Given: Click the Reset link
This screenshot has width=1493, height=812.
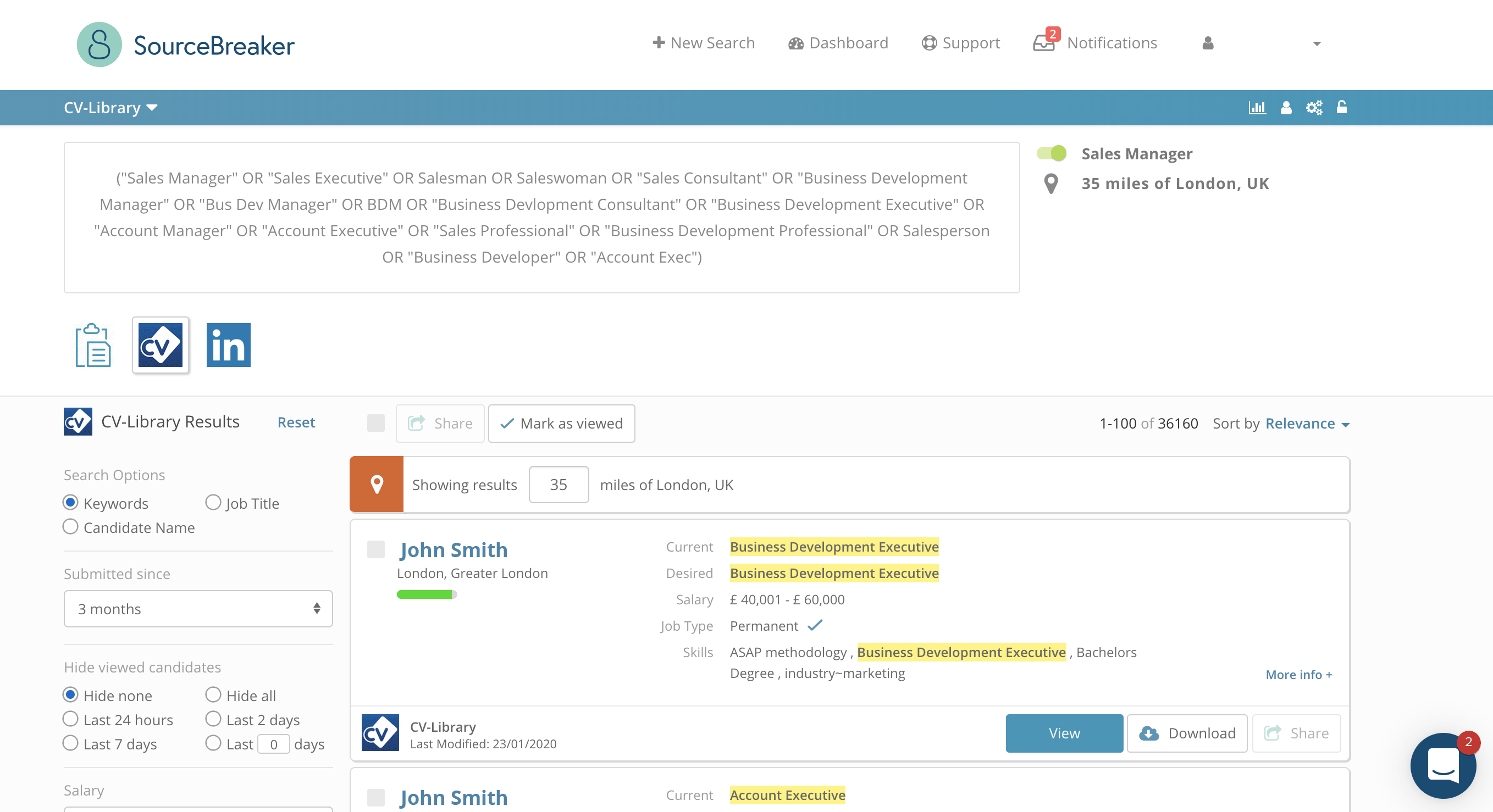Looking at the screenshot, I should (296, 422).
